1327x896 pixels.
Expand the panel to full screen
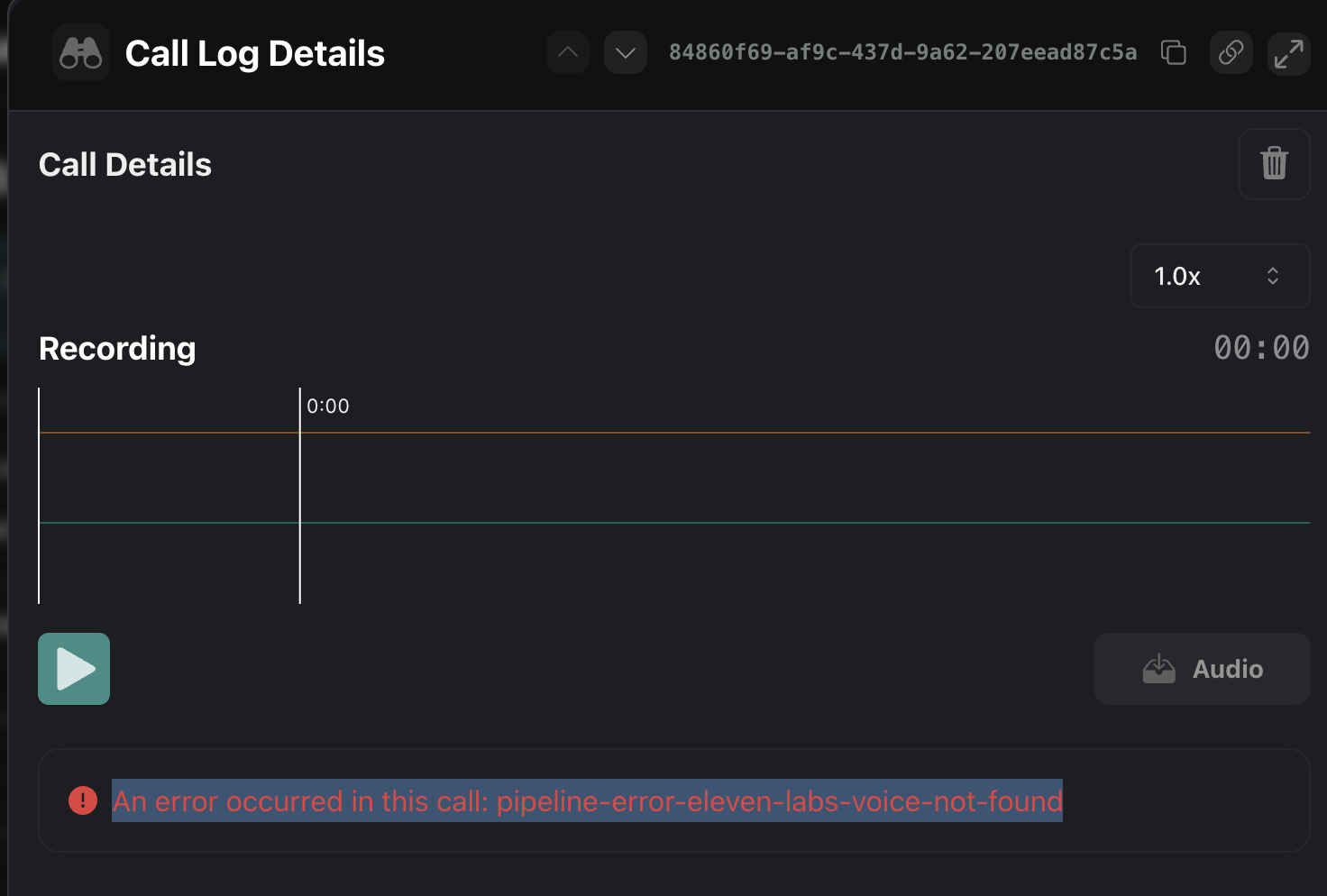pos(1289,53)
